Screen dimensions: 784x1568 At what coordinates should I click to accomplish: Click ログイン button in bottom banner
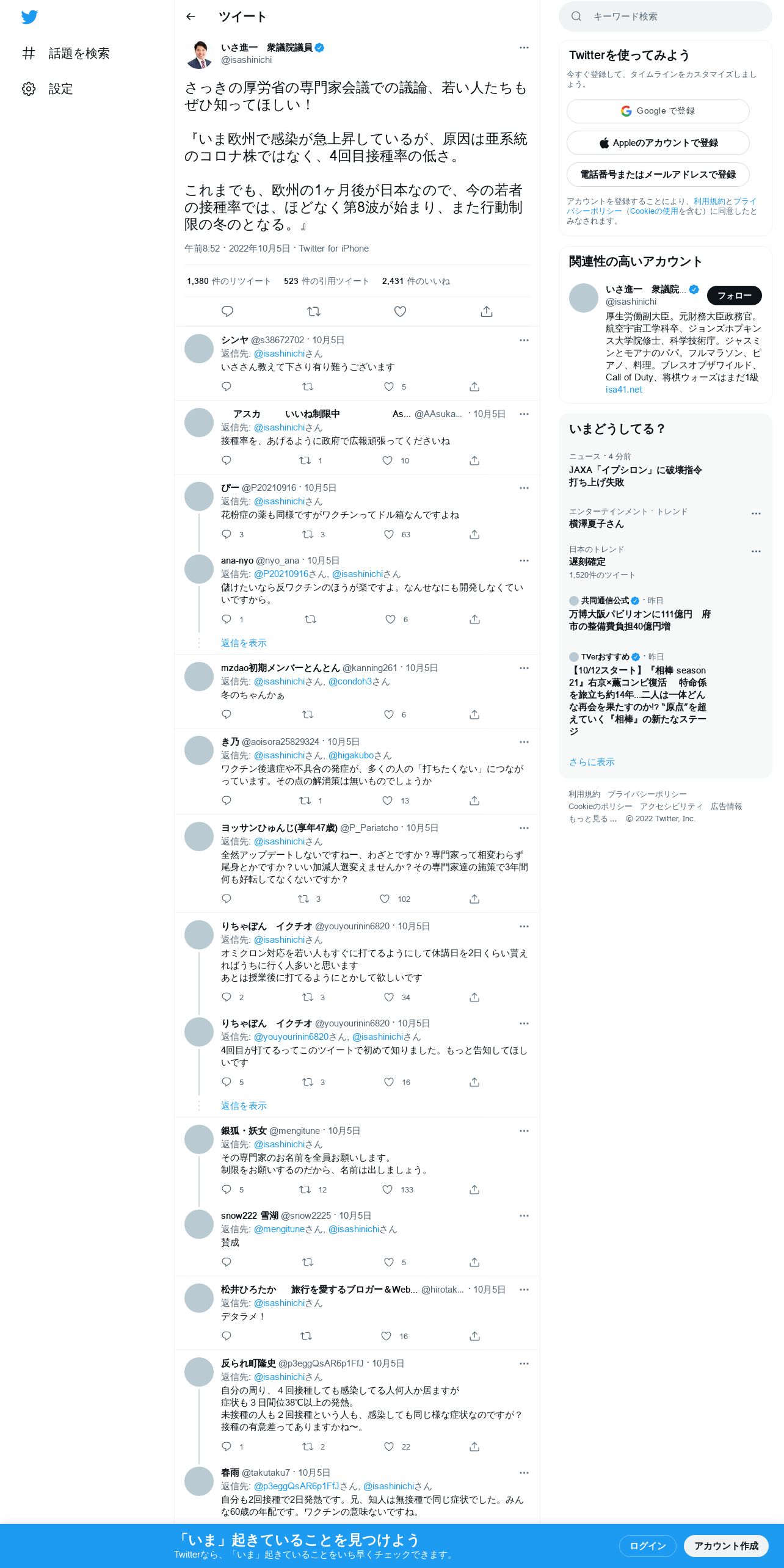coord(647,1546)
